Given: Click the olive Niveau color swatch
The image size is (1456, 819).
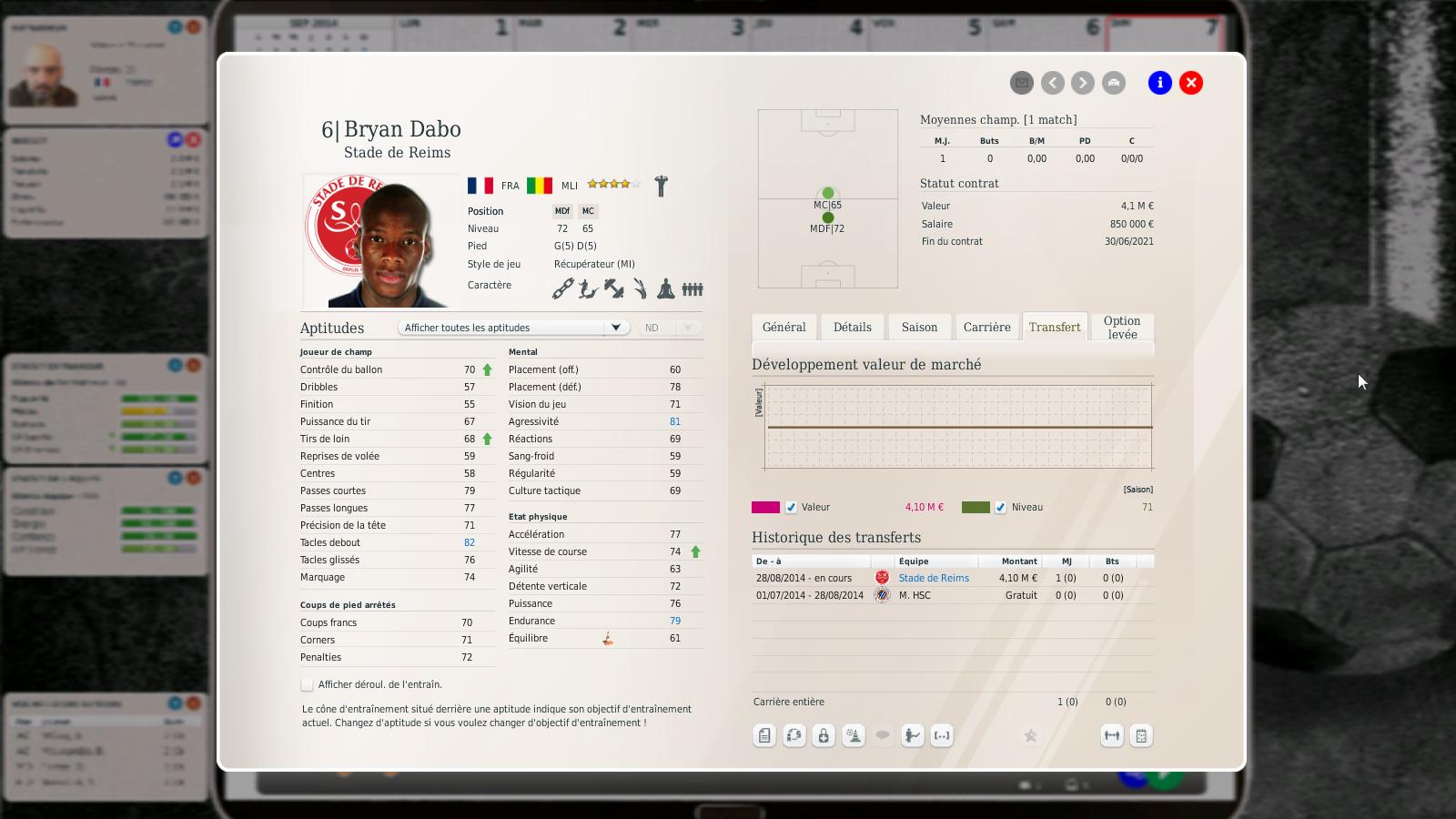Looking at the screenshot, I should pyautogui.click(x=976, y=508).
